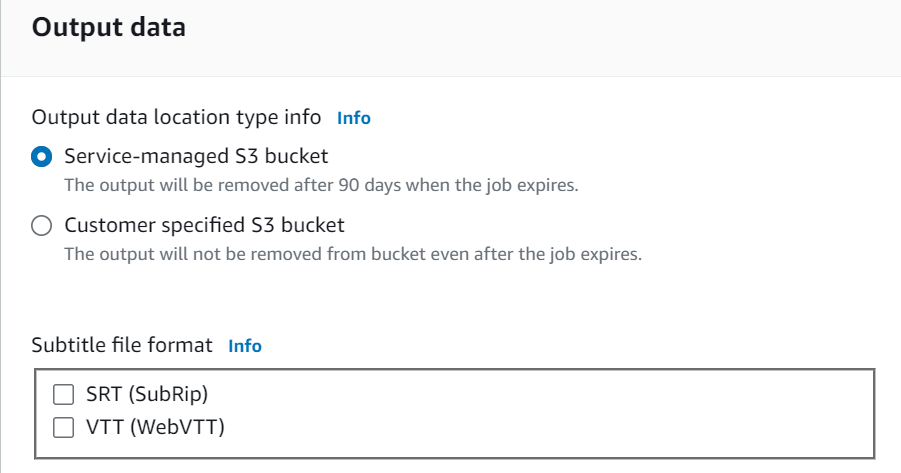Screen dimensions: 901x473
Task: Click the "Customer specified S3 bucket" label text
Action: point(204,225)
